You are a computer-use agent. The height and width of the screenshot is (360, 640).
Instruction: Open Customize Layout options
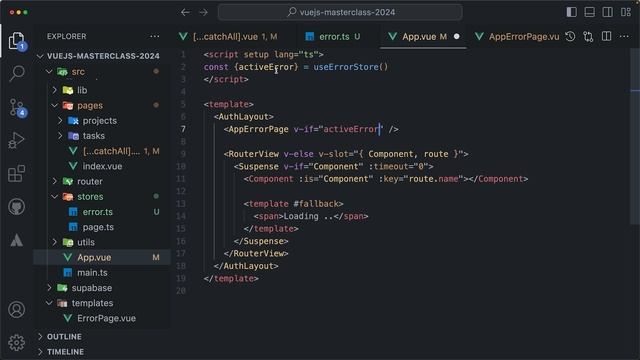[626, 12]
